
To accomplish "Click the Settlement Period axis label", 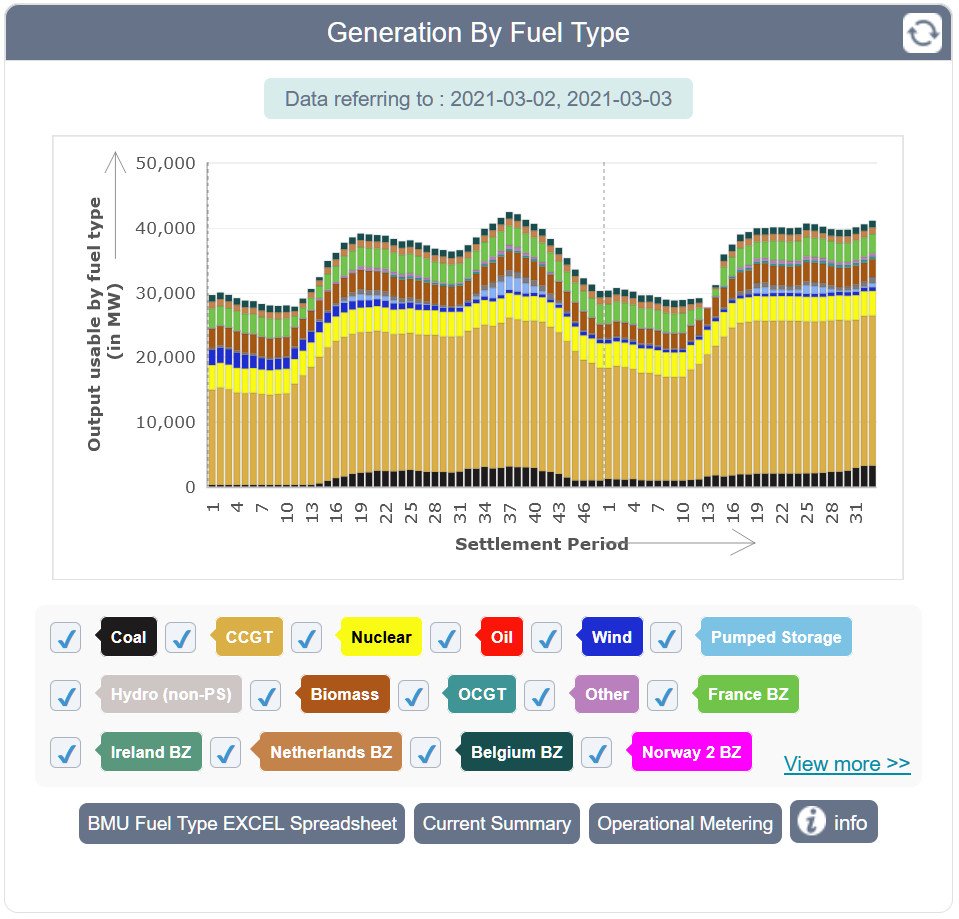I will pos(541,544).
